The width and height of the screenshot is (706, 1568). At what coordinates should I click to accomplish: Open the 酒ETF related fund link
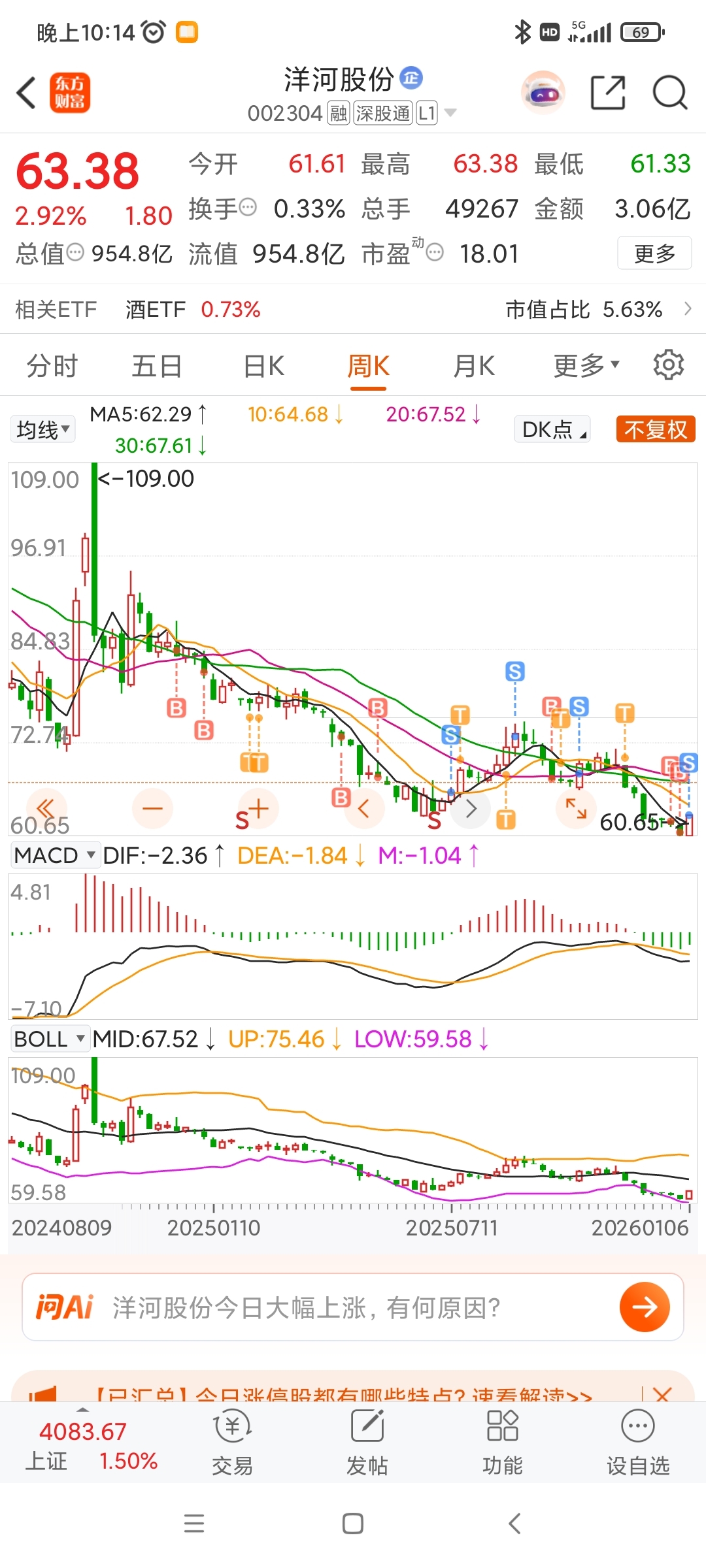[193, 309]
